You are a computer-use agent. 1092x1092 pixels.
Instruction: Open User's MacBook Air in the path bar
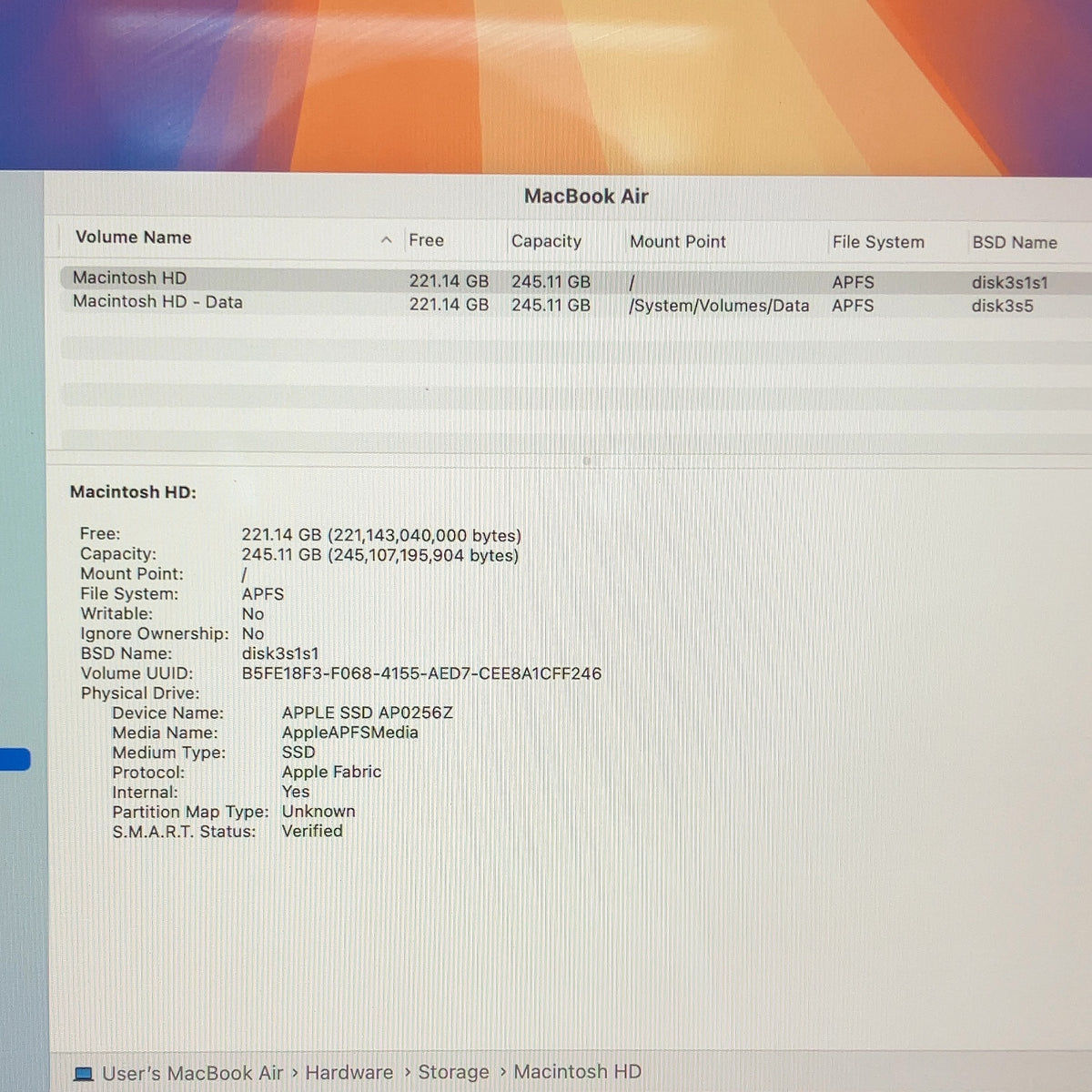click(192, 1074)
